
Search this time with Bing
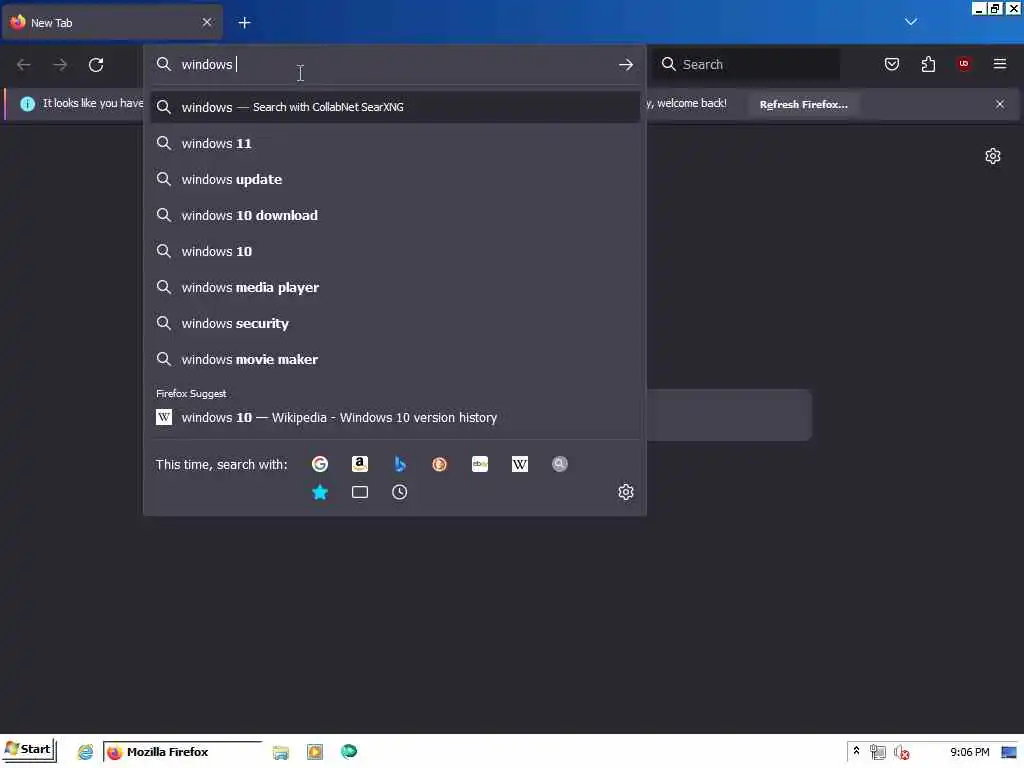[x=400, y=464]
